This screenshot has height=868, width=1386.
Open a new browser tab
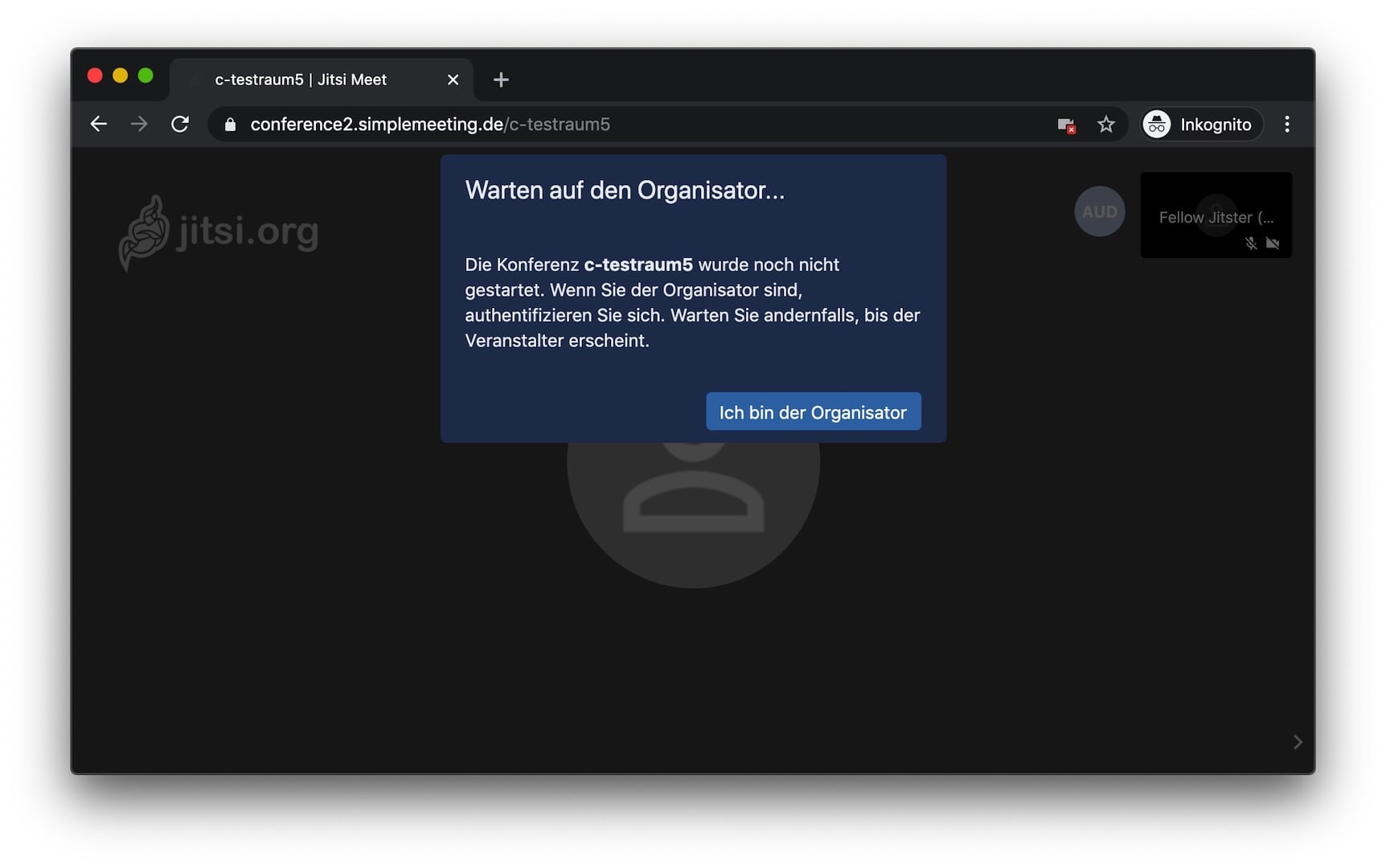pos(501,80)
